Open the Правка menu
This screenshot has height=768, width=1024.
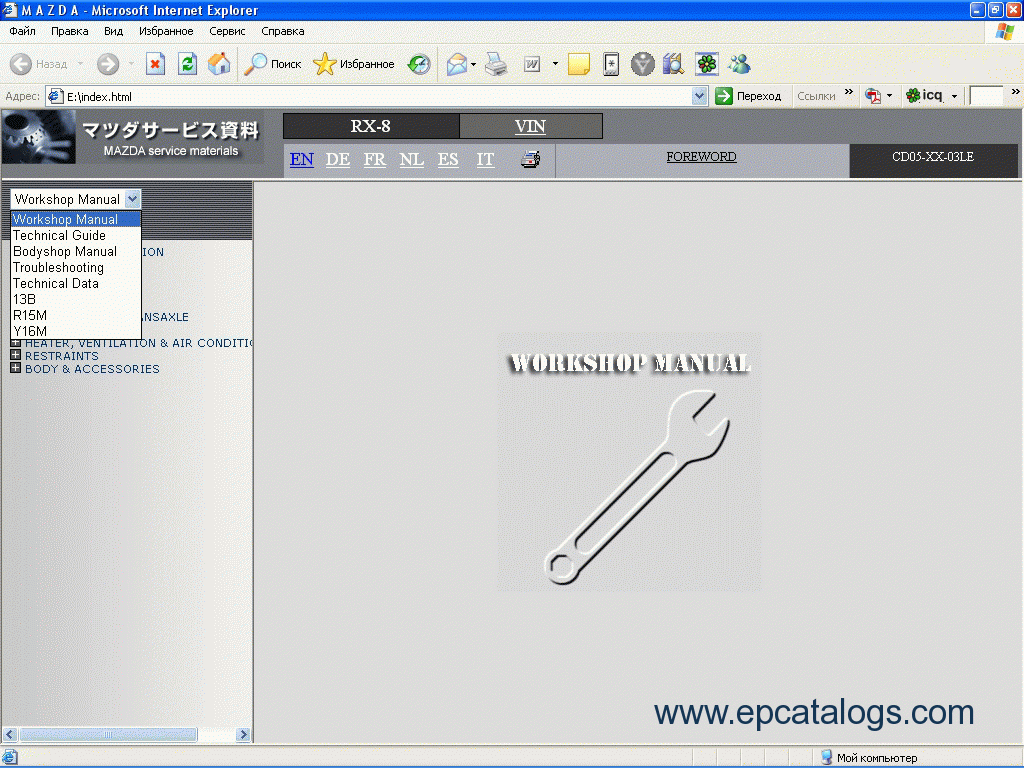click(69, 31)
